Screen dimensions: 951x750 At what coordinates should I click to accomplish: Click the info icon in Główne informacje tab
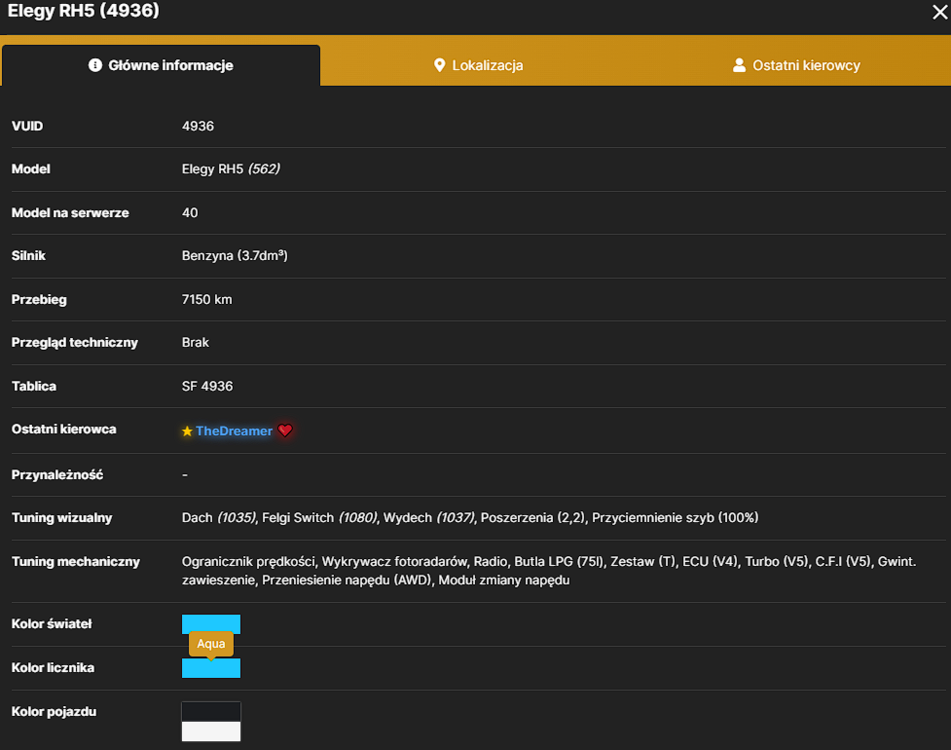coord(95,65)
